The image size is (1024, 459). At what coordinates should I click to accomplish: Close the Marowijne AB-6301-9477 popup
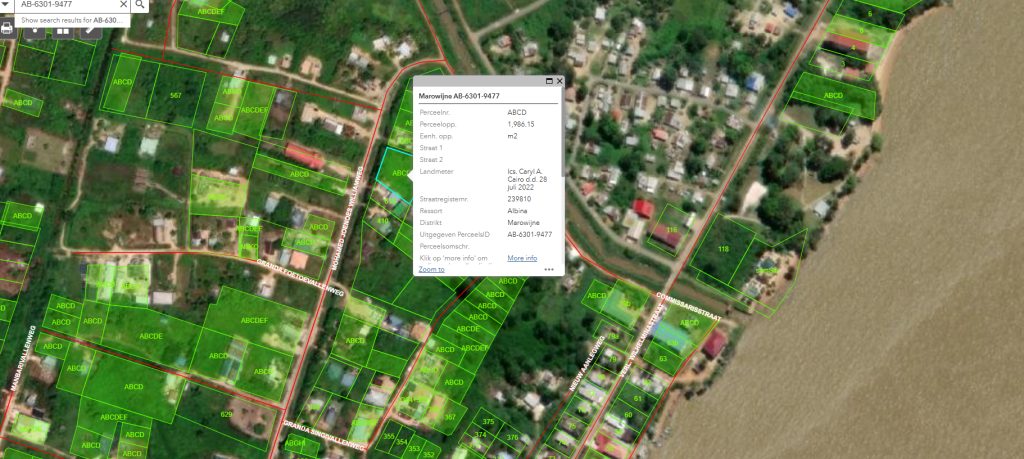pos(560,81)
